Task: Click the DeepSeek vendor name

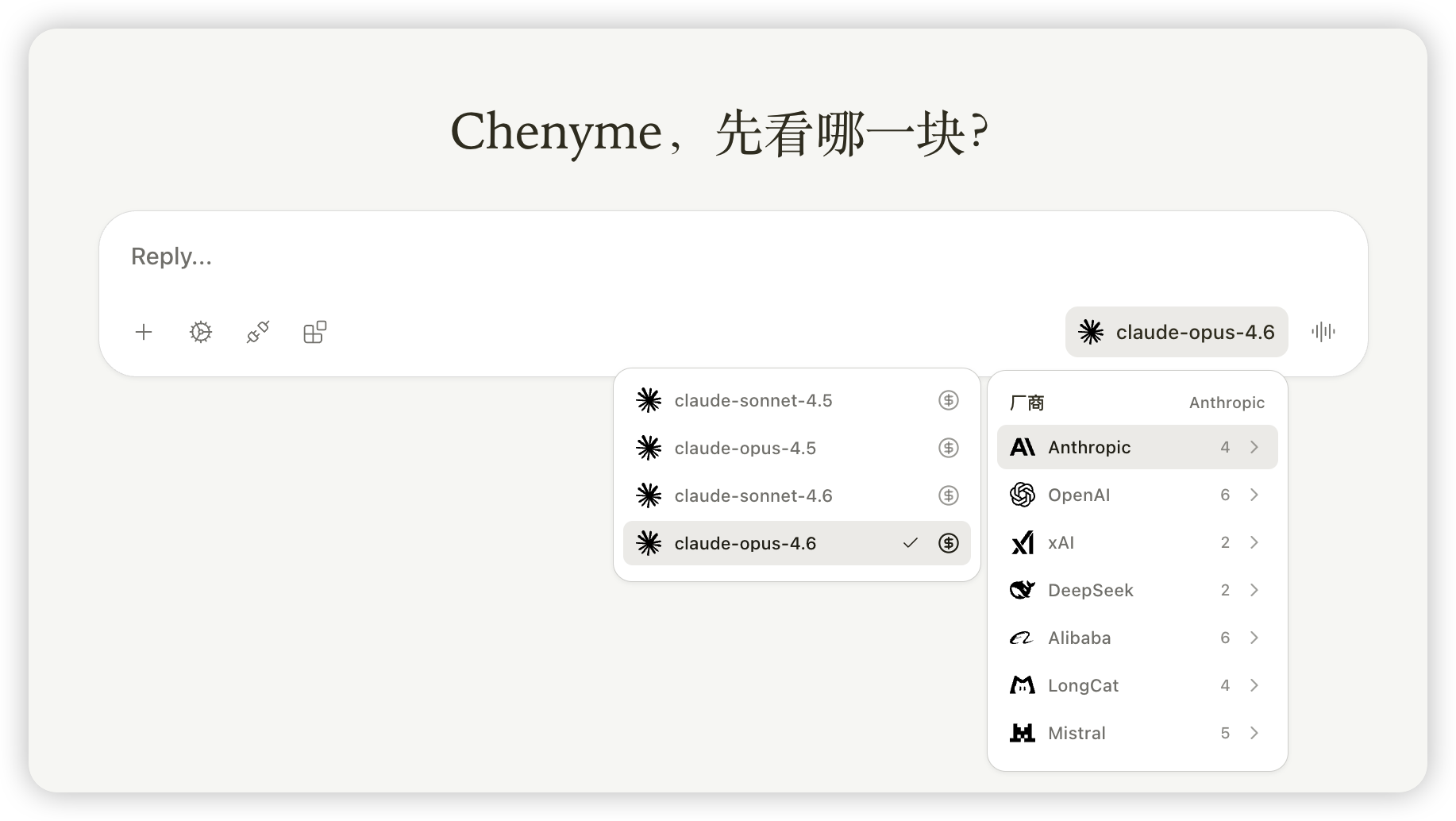Action: (1091, 591)
